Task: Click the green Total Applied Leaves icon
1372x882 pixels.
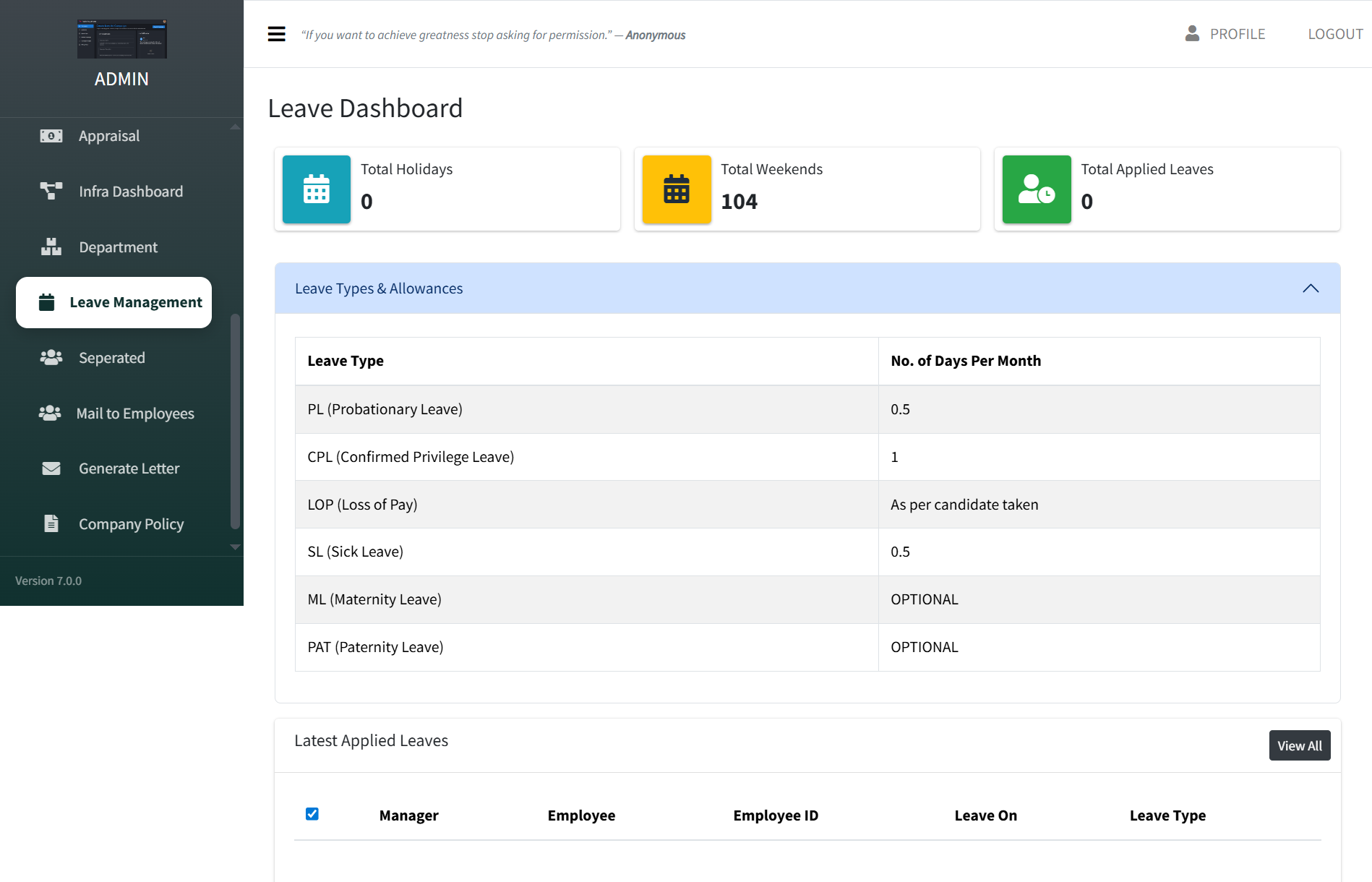Action: click(x=1036, y=189)
